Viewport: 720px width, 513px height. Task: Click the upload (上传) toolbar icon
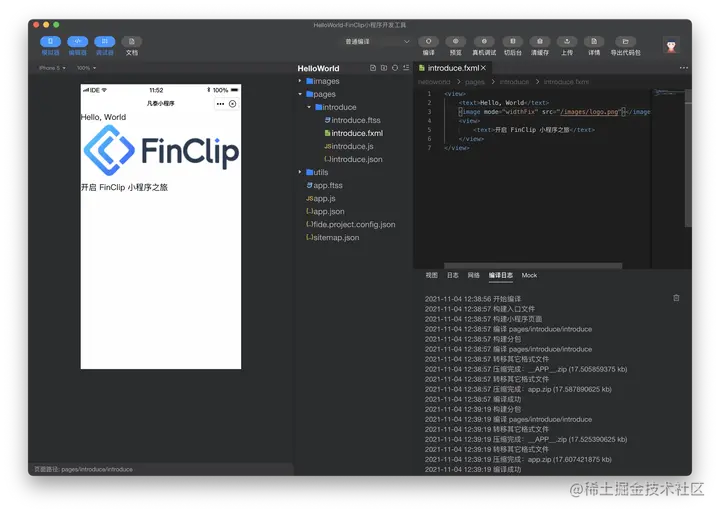pyautogui.click(x=567, y=42)
